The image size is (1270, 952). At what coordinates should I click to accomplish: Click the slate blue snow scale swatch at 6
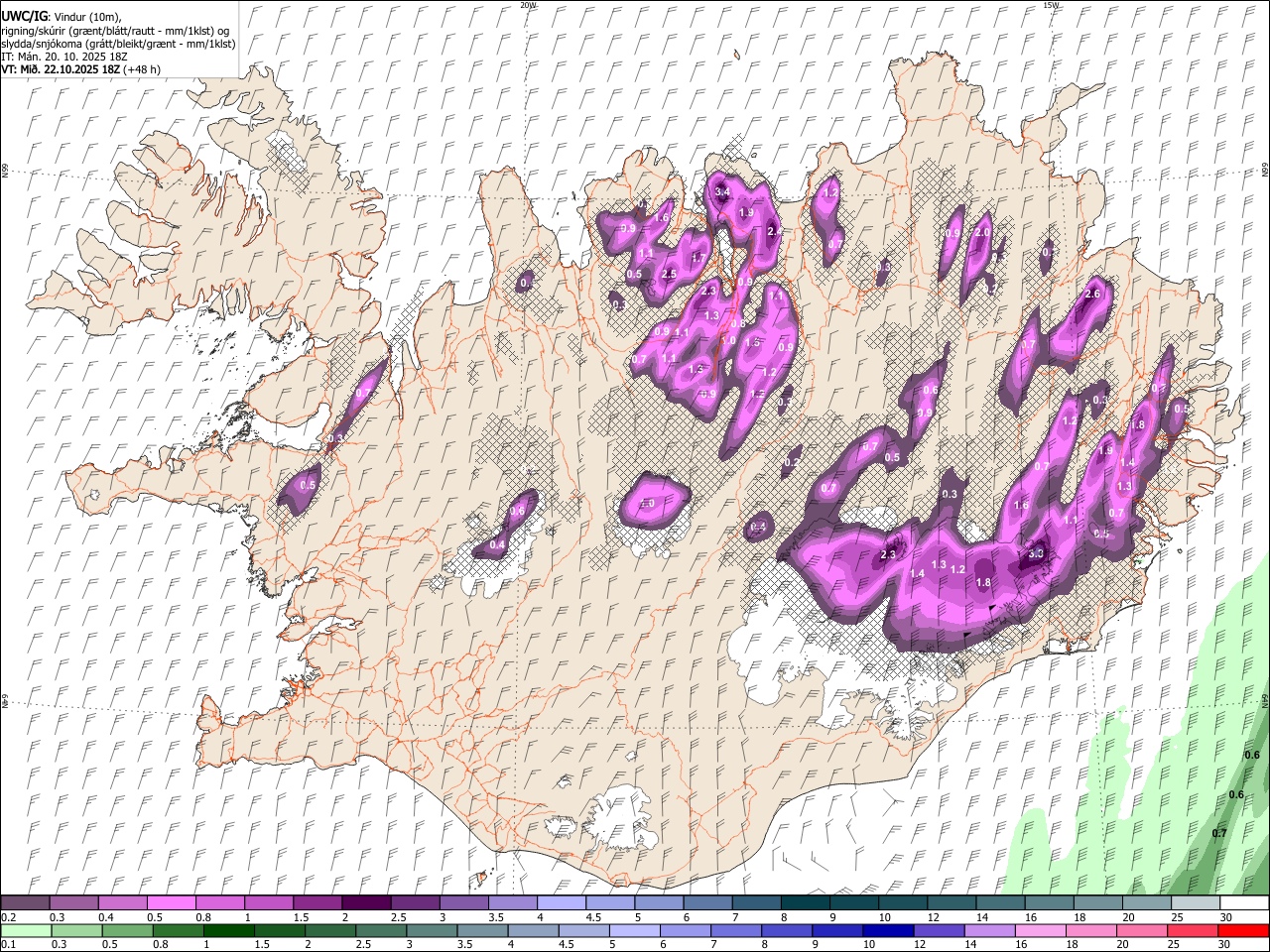707,902
